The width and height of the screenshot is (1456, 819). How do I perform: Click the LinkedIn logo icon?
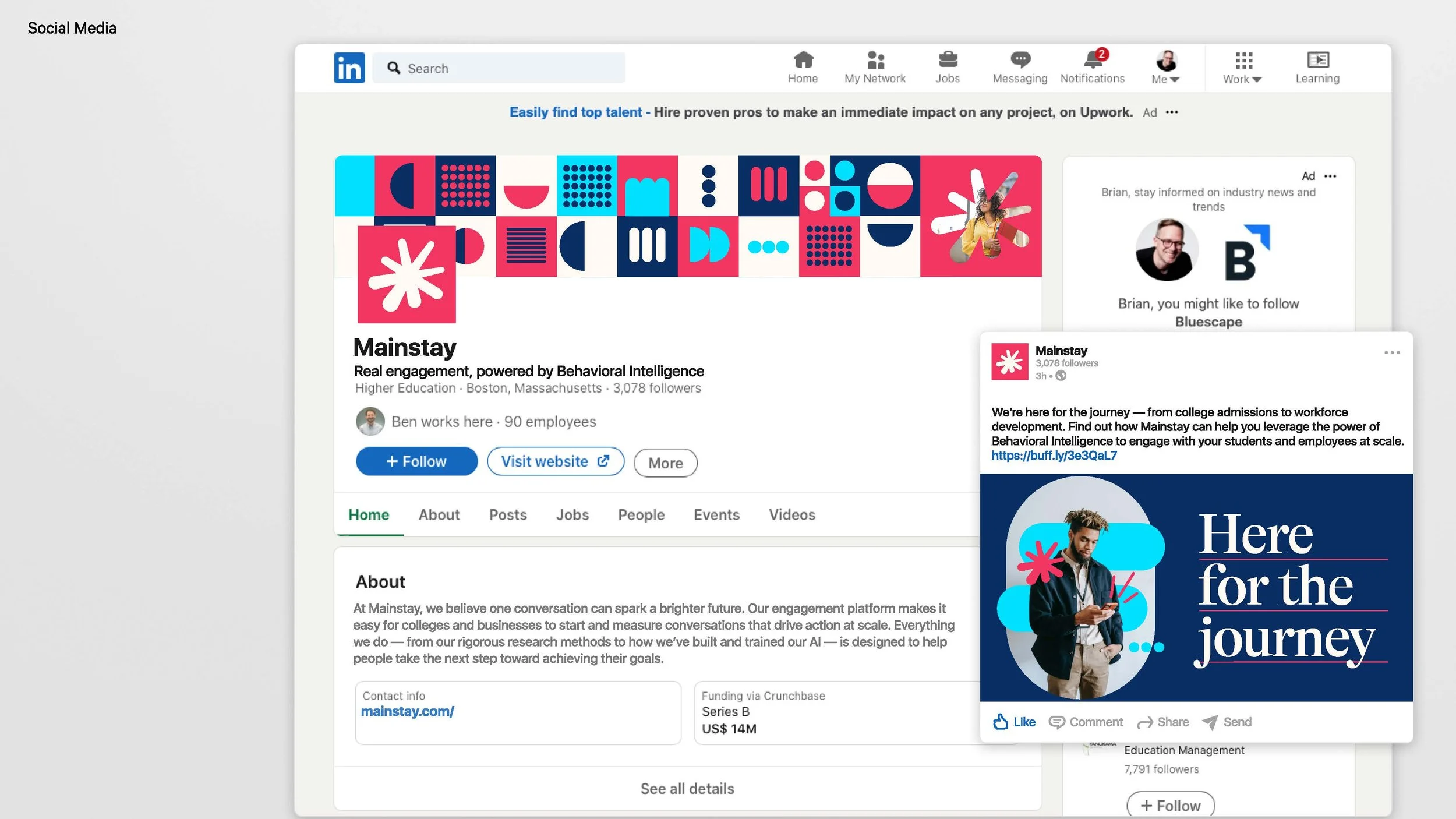349,68
